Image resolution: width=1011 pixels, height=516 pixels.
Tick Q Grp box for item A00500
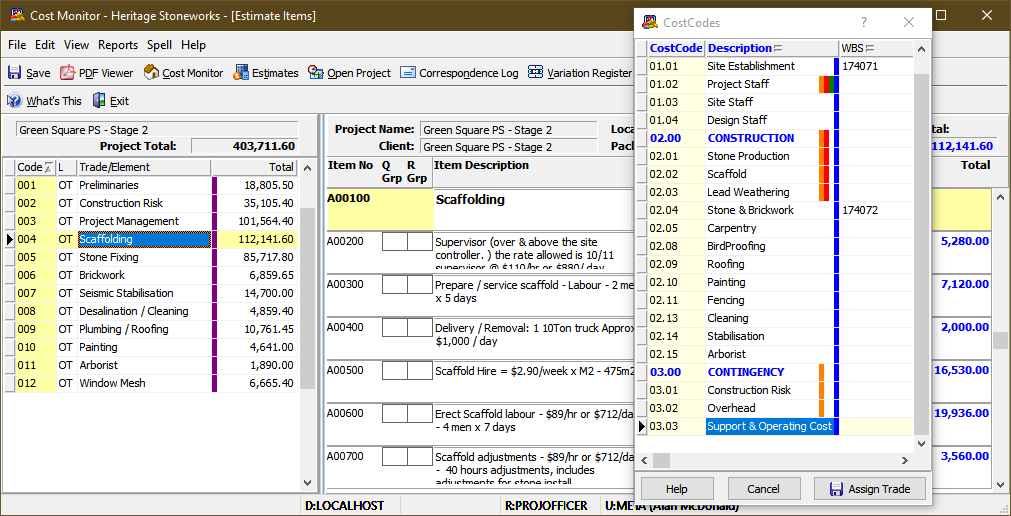tap(395, 370)
